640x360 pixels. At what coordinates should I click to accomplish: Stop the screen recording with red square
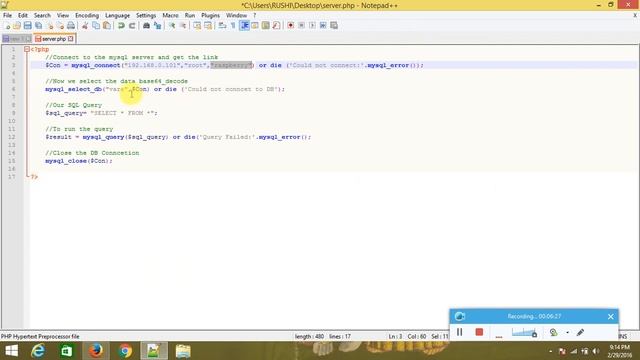pyautogui.click(x=479, y=332)
